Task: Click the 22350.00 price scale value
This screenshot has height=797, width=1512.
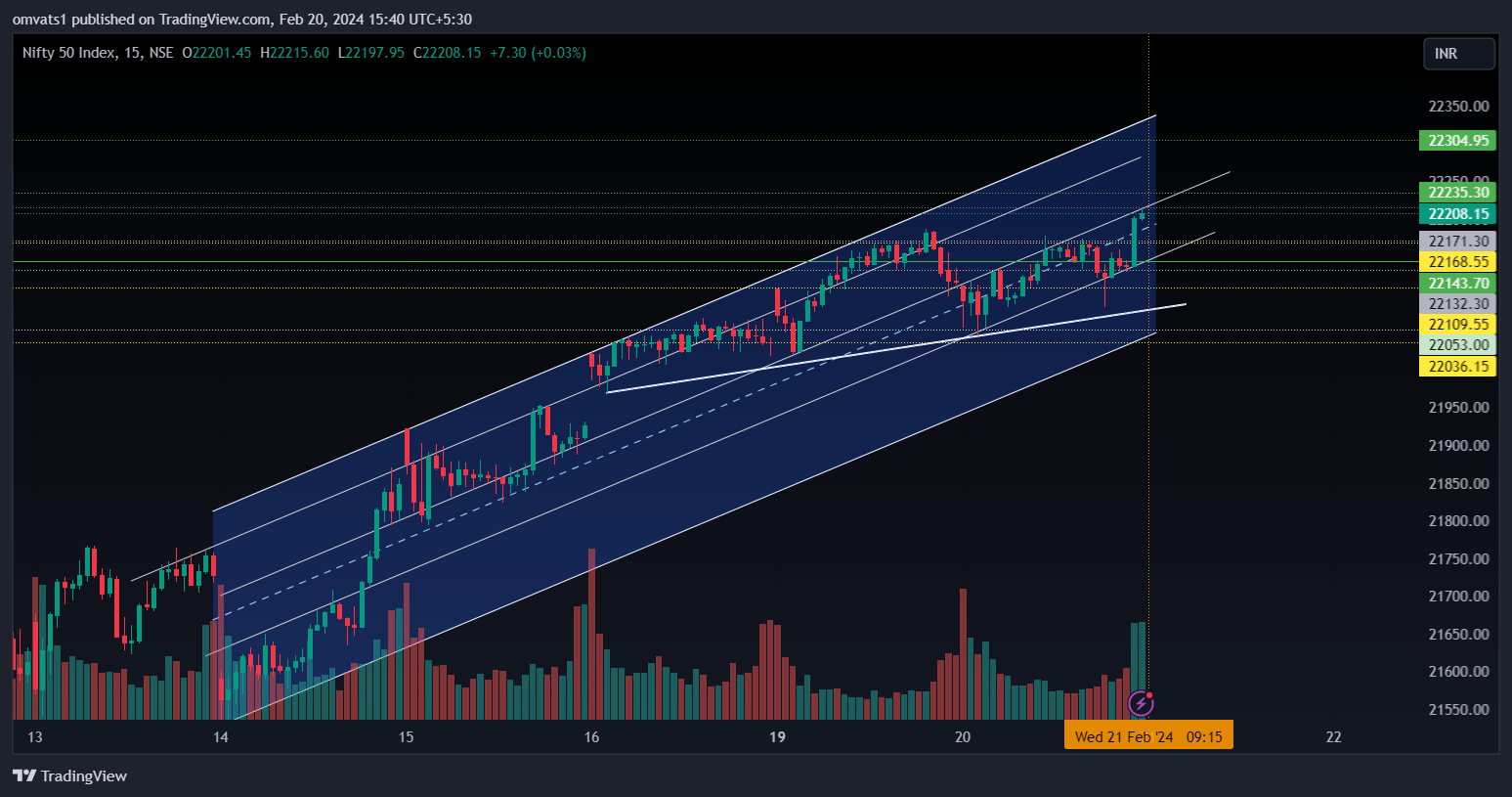Action: (x=1458, y=107)
